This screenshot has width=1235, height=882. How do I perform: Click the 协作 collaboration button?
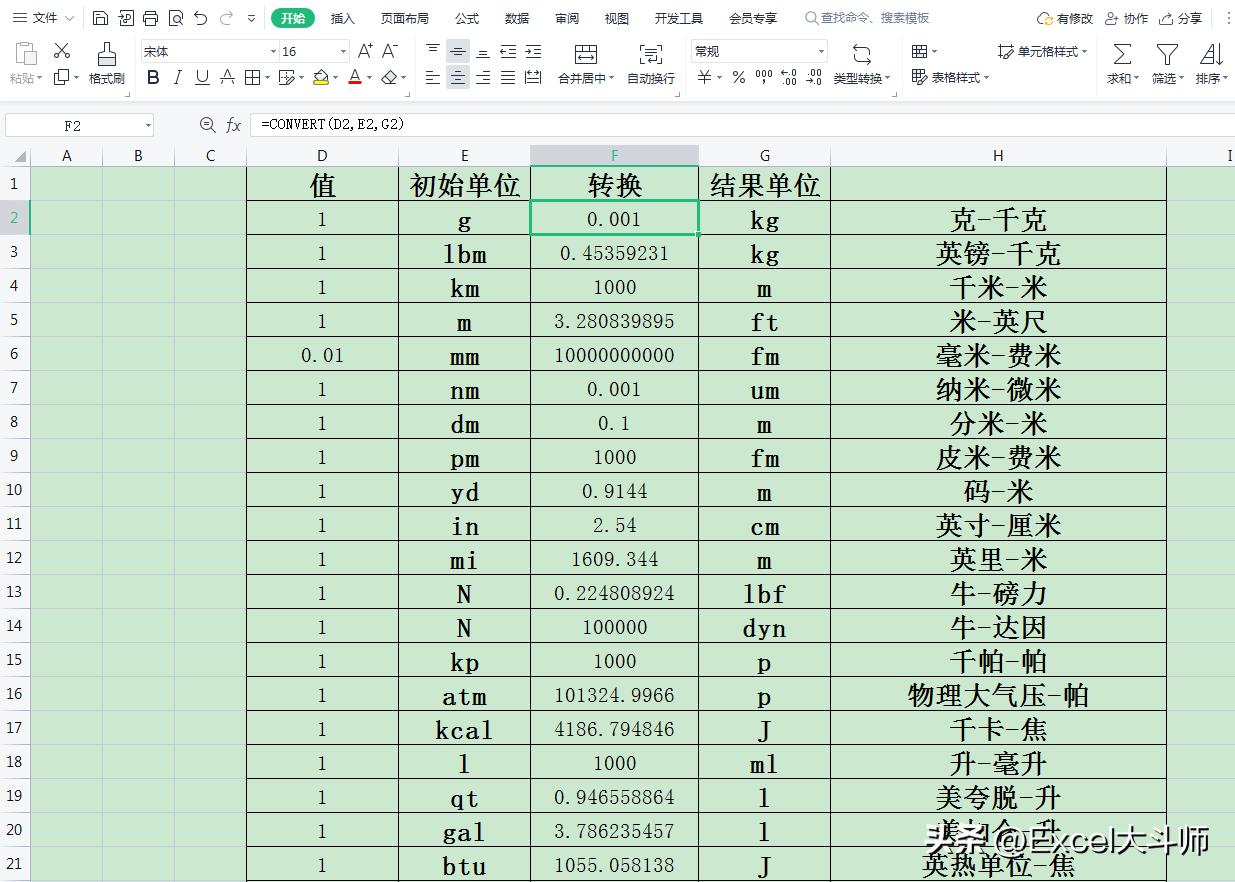point(1135,17)
